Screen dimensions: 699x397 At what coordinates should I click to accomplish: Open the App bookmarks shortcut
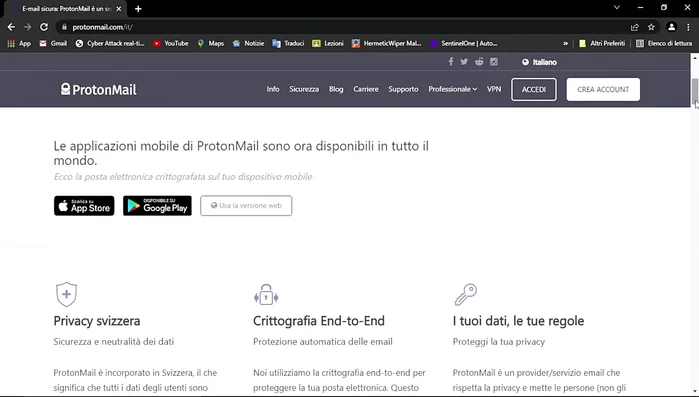19,43
